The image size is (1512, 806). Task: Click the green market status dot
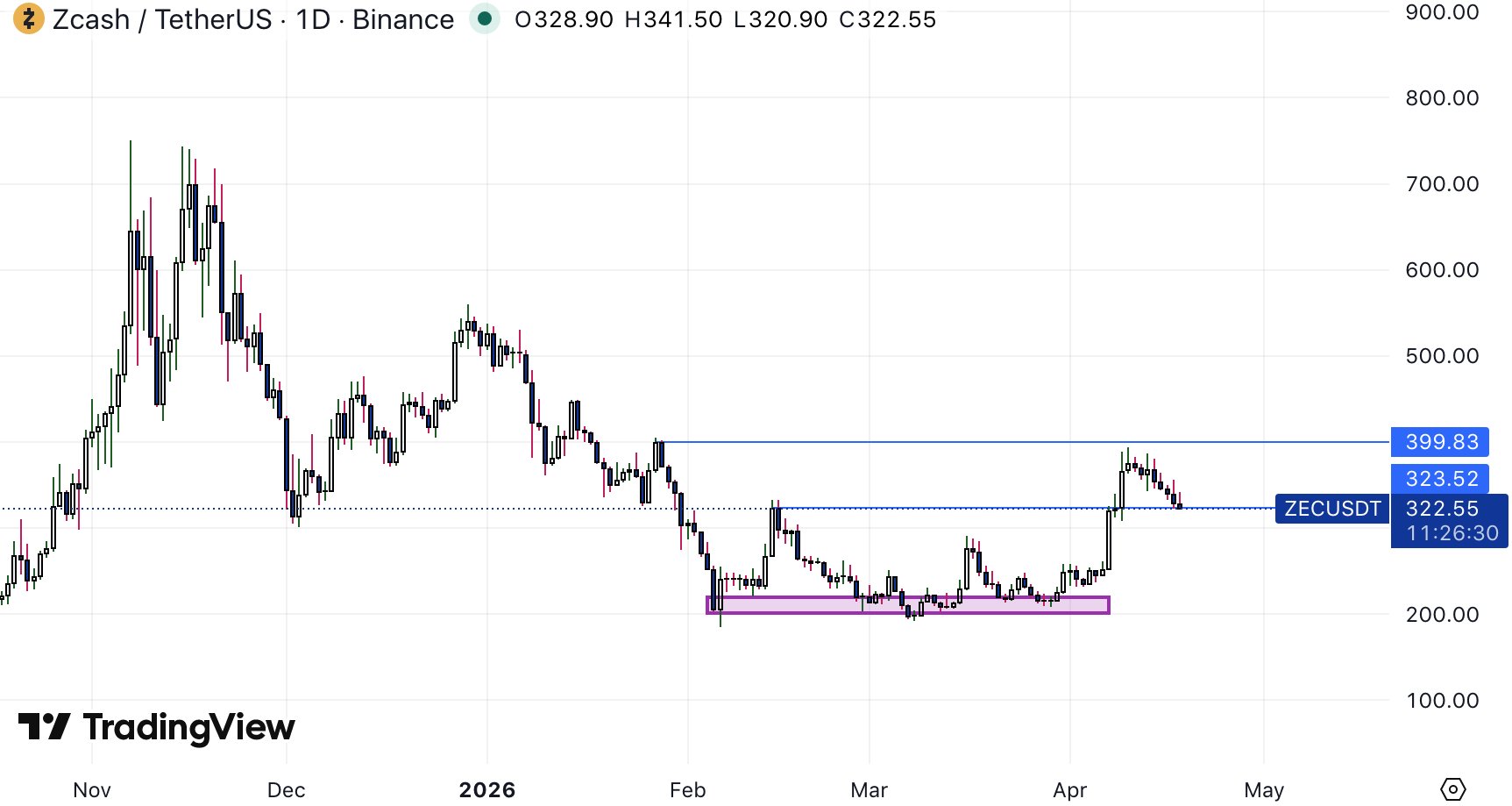[x=484, y=18]
